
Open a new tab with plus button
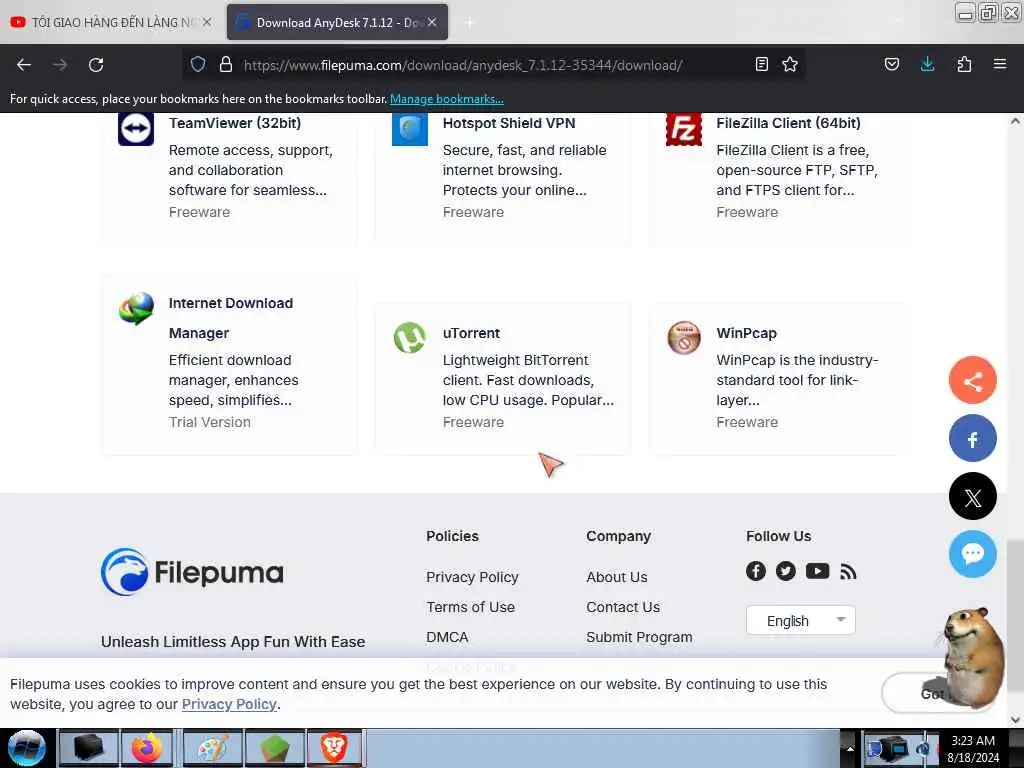[x=469, y=23]
